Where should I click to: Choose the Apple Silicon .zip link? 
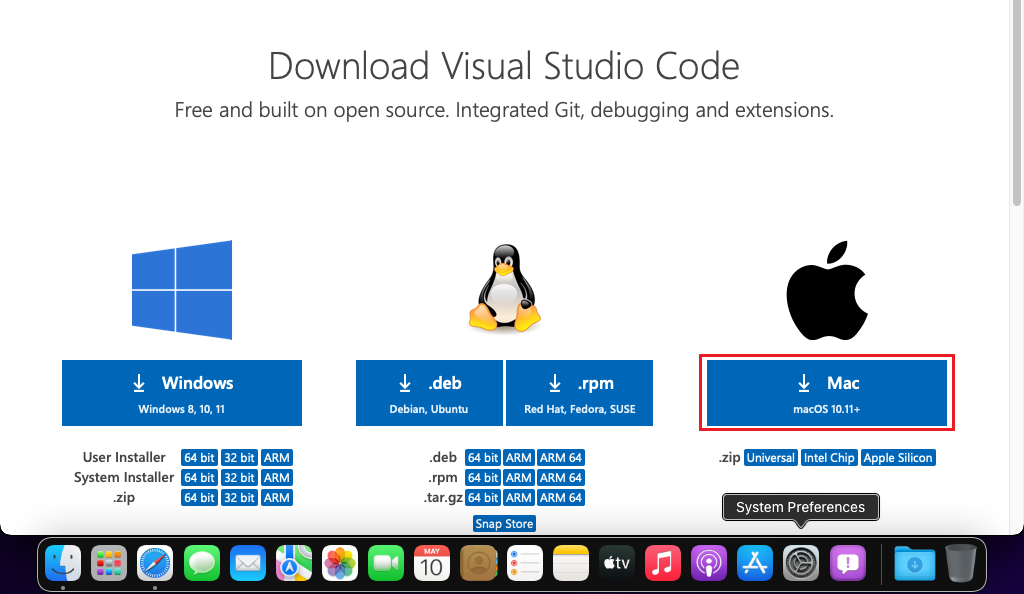898,458
